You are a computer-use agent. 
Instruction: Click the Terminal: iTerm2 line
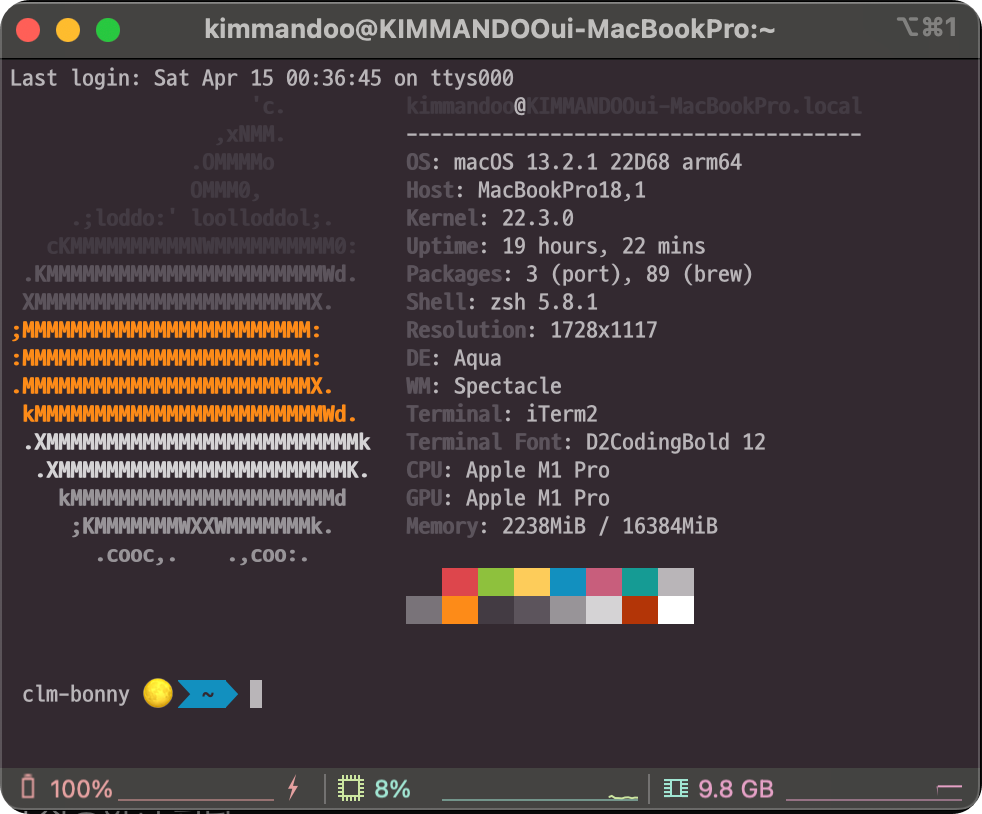(x=502, y=414)
